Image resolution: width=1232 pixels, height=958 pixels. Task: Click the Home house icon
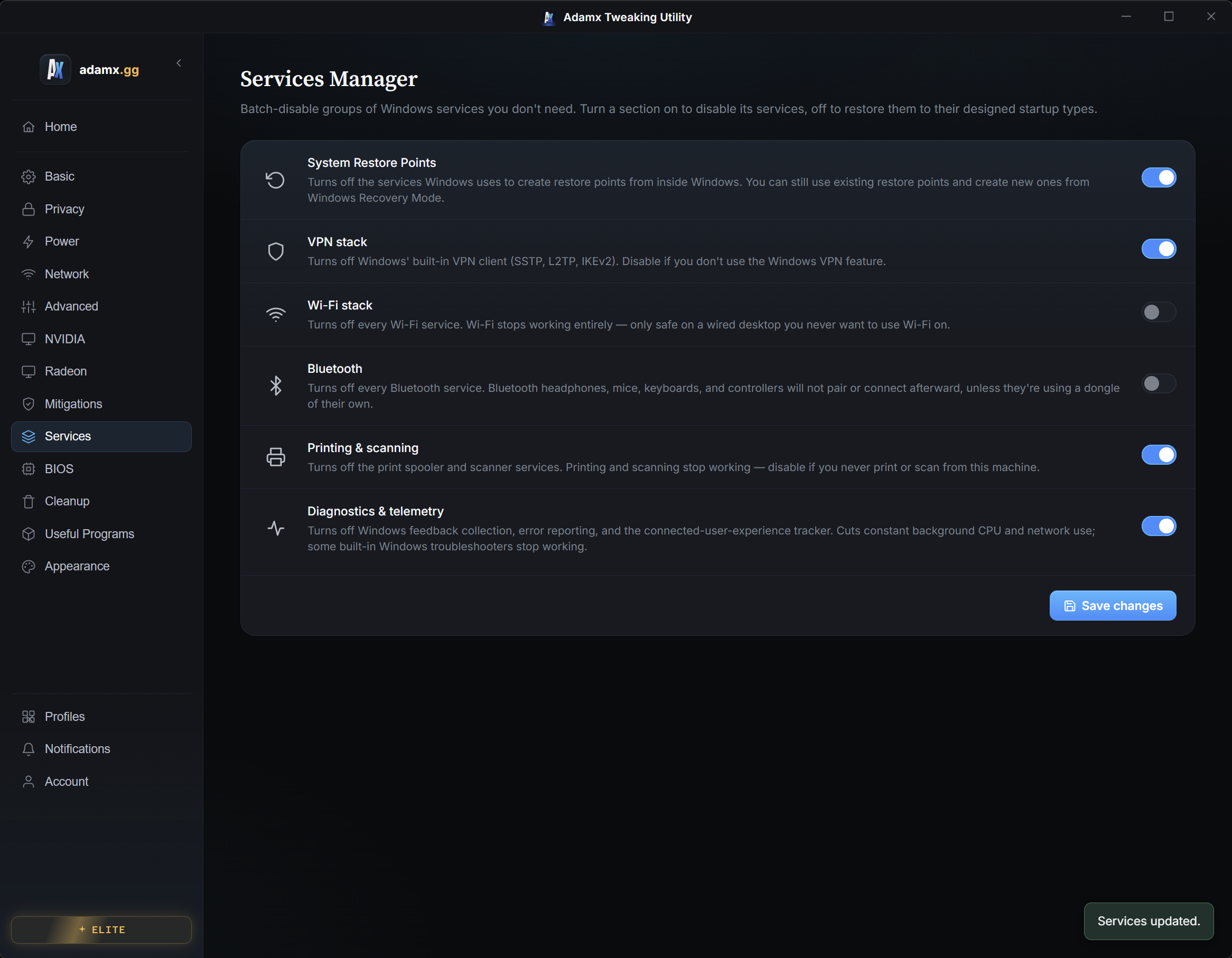coord(28,127)
